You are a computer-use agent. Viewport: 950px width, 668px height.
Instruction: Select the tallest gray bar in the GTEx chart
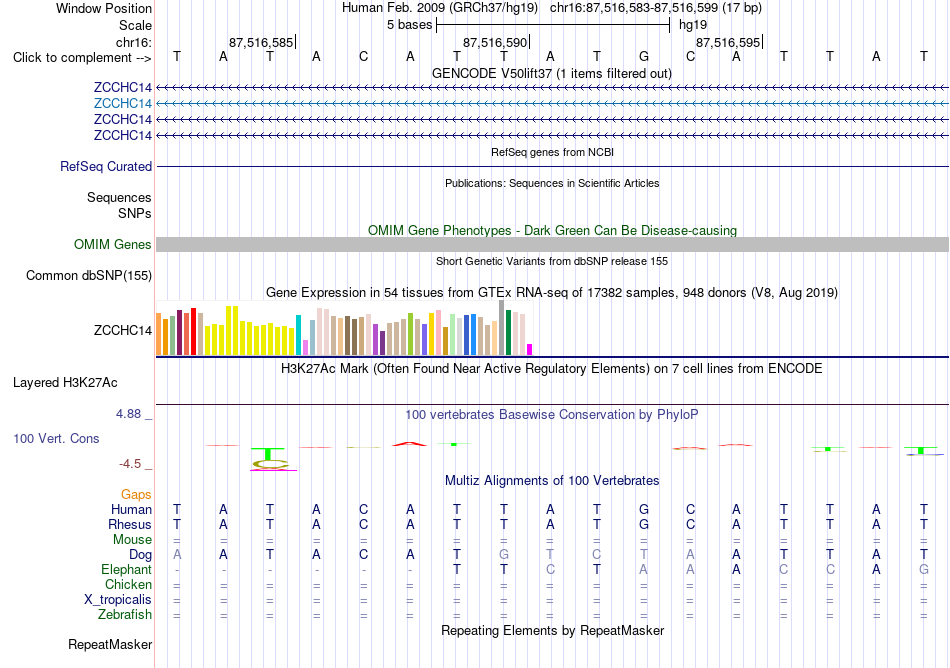502,328
